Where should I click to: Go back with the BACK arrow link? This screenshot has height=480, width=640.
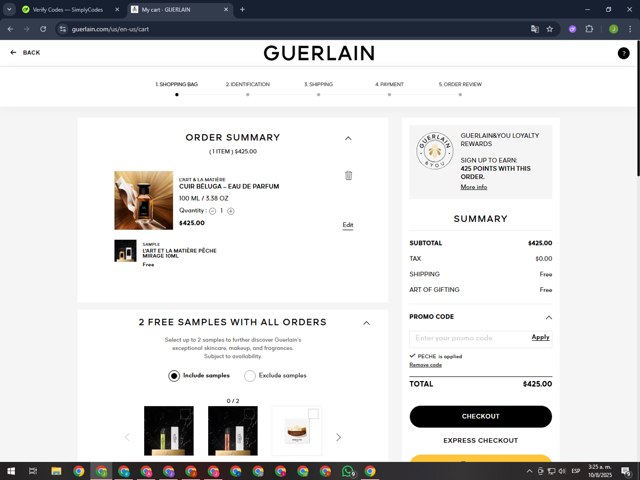point(25,52)
